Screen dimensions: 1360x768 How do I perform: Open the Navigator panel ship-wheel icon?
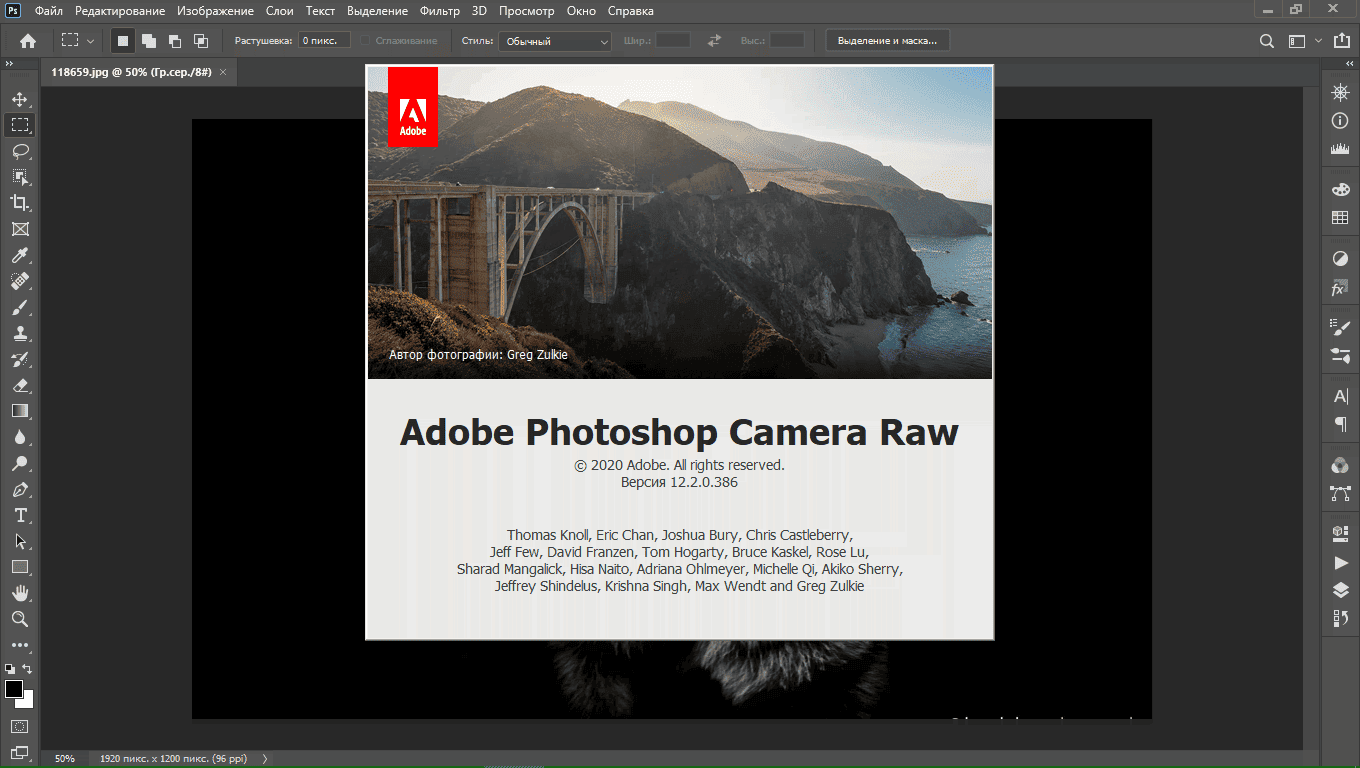(1340, 93)
